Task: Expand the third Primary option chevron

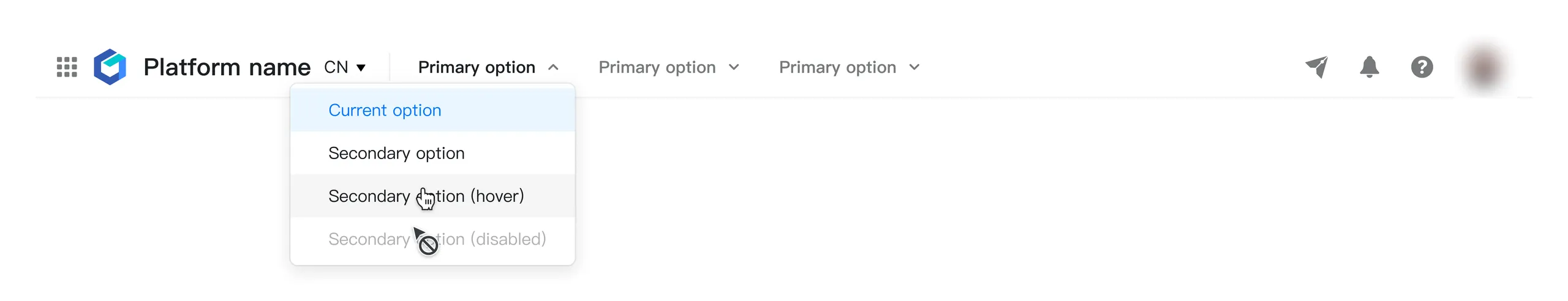Action: click(914, 67)
